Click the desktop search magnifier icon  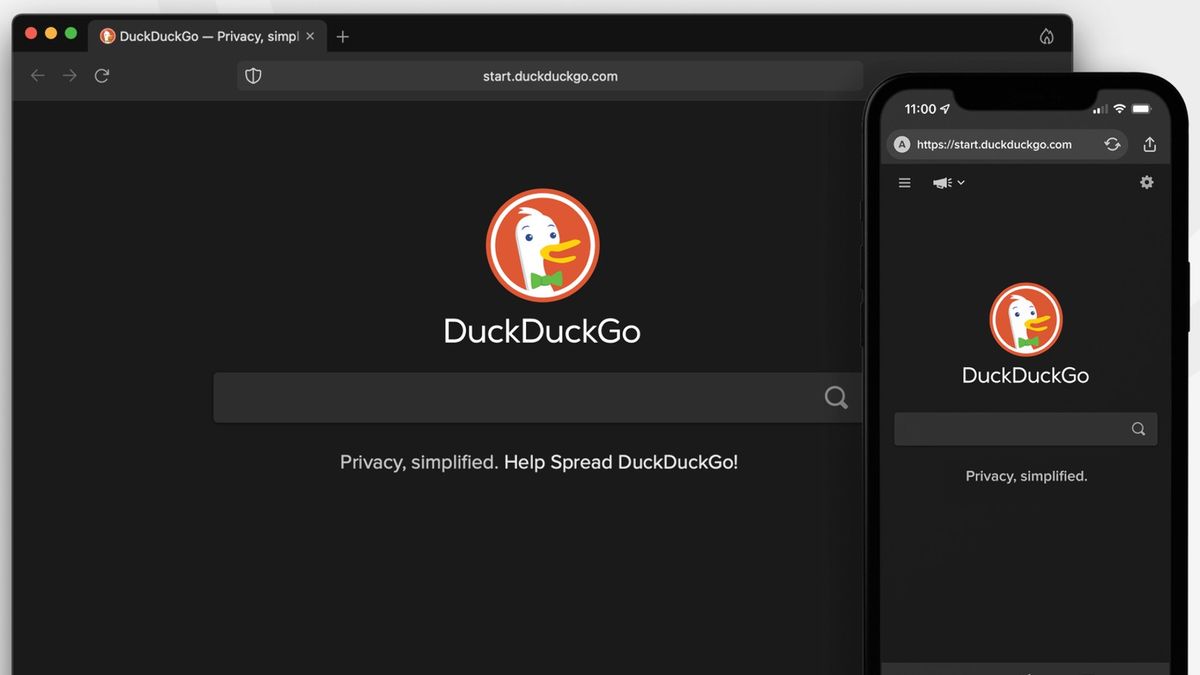(836, 397)
